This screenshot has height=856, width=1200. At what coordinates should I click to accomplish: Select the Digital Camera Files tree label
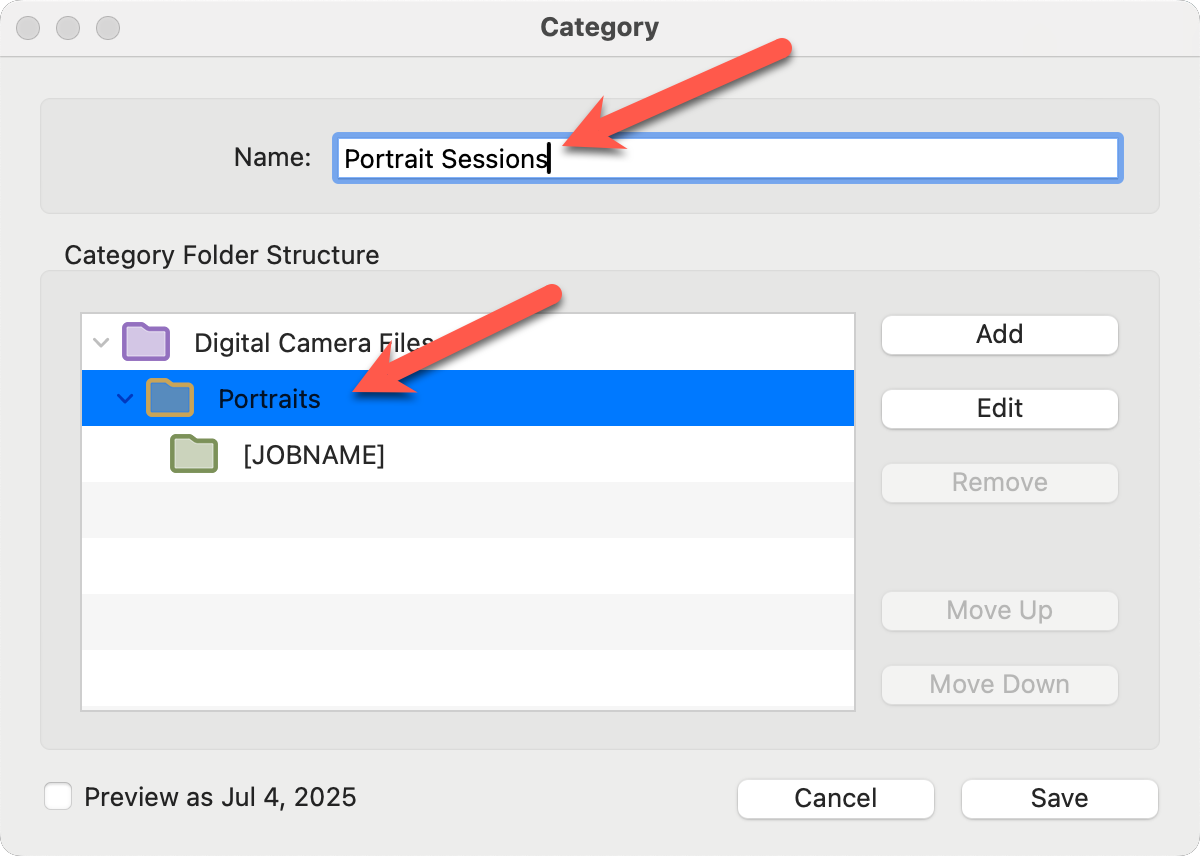pyautogui.click(x=300, y=343)
